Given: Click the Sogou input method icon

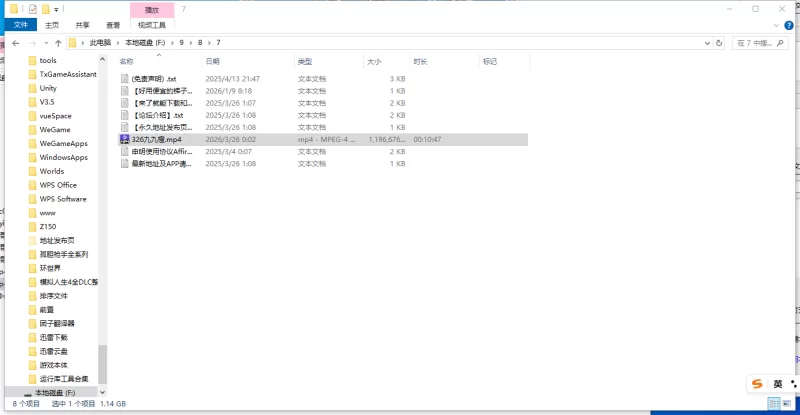Looking at the screenshot, I should [x=756, y=384].
